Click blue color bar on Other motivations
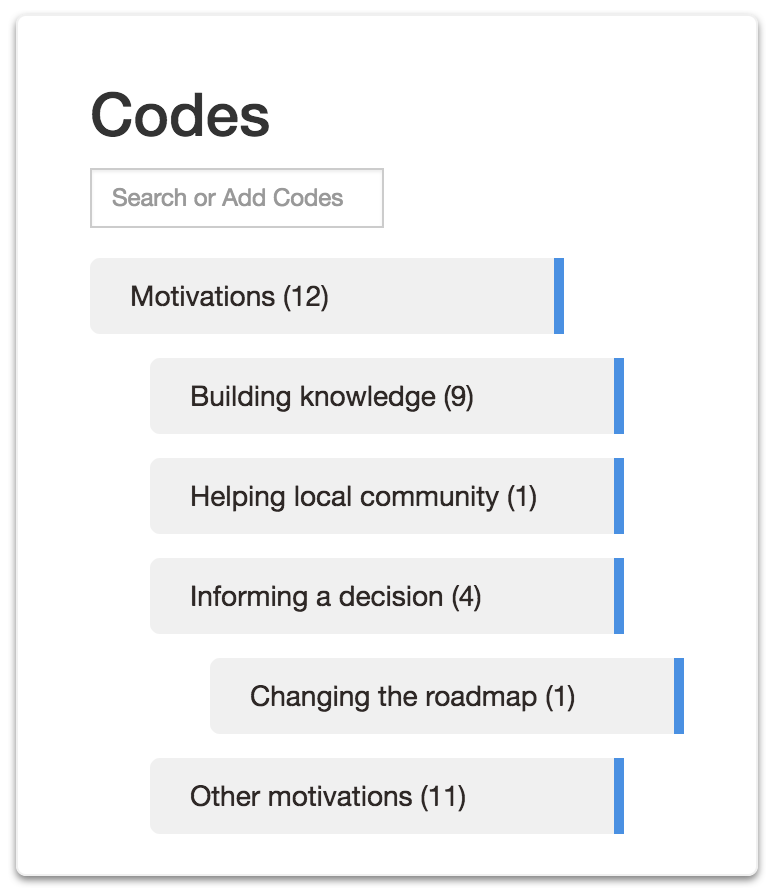 pyautogui.click(x=619, y=796)
